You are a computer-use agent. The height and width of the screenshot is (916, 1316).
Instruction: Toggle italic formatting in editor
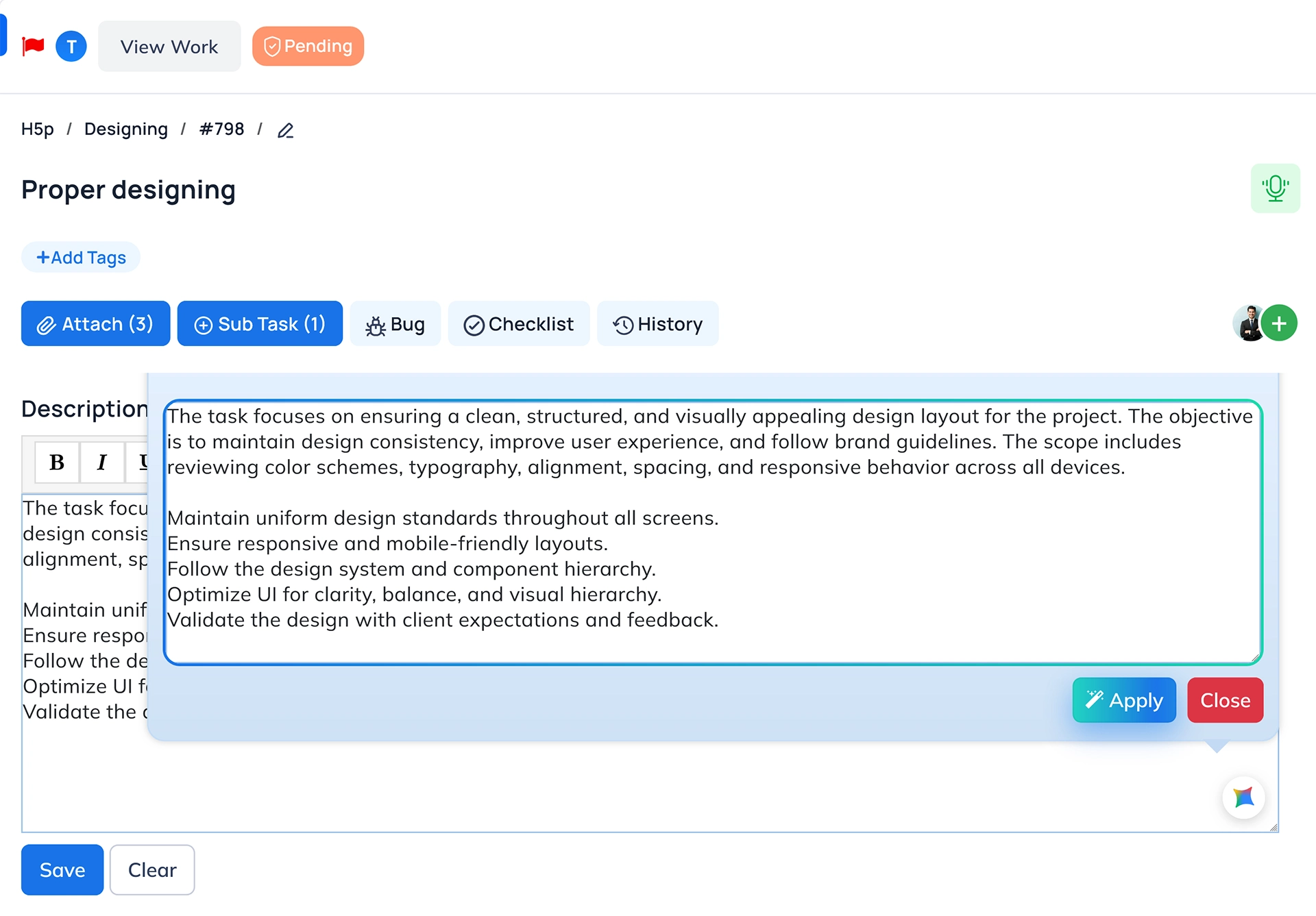pos(101,462)
